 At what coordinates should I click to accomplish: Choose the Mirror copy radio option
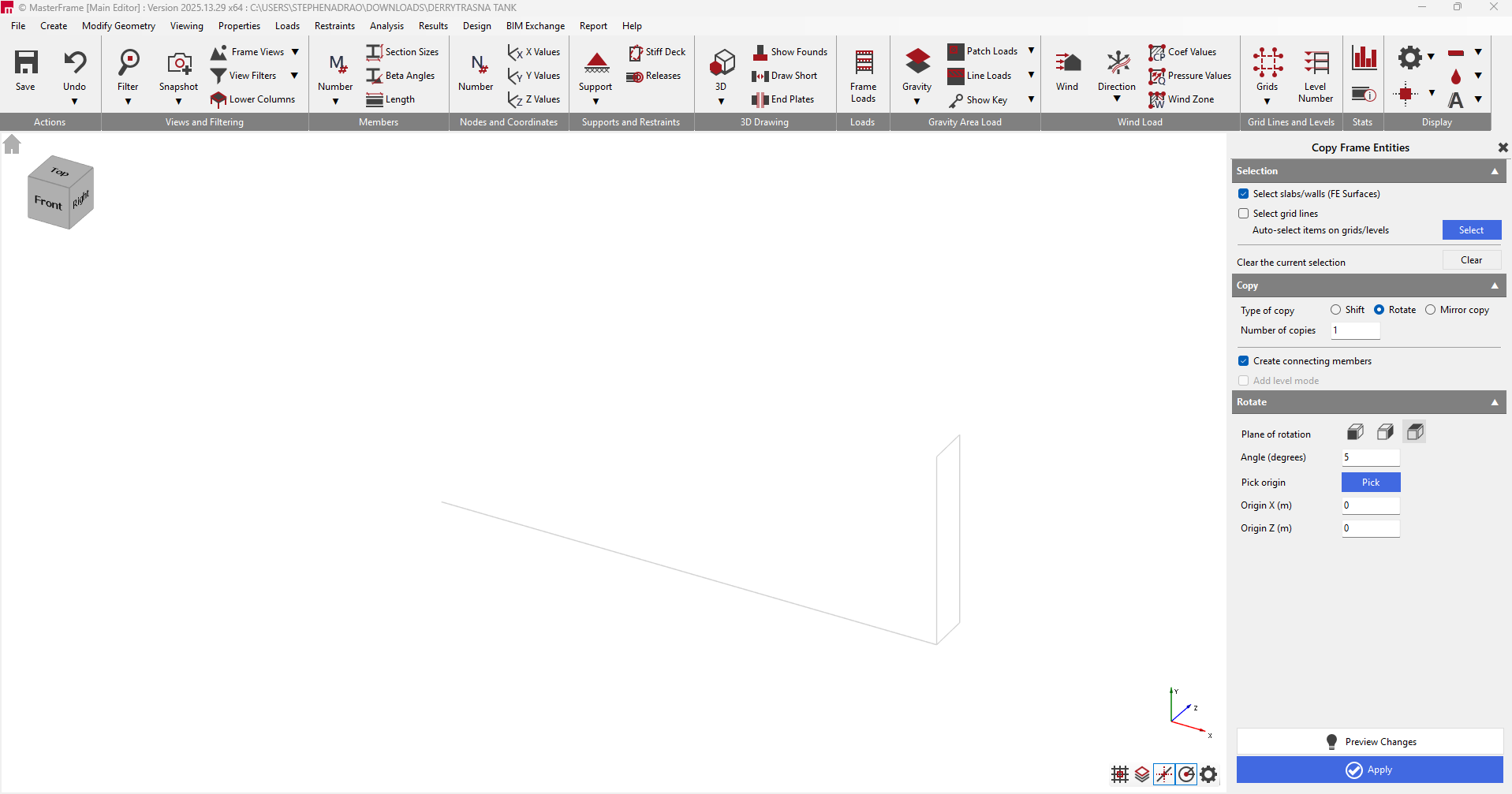click(1430, 310)
